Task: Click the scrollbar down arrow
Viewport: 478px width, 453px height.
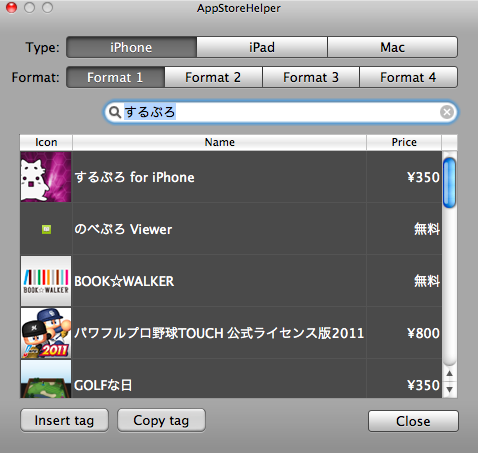Action: [449, 389]
